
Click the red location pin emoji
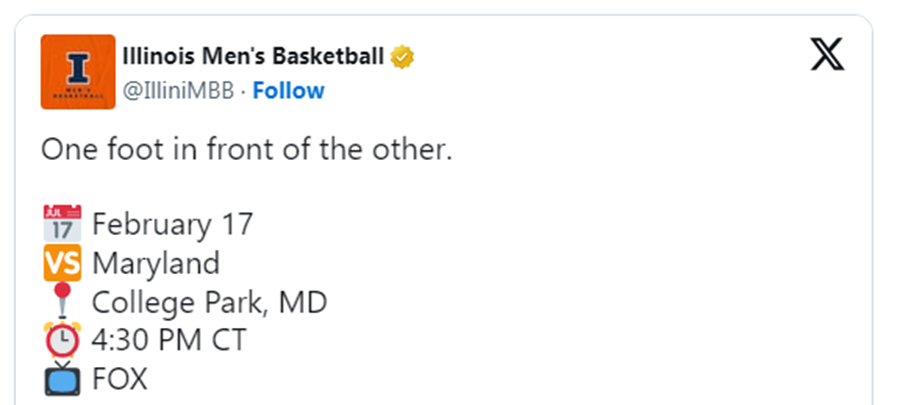pos(62,301)
